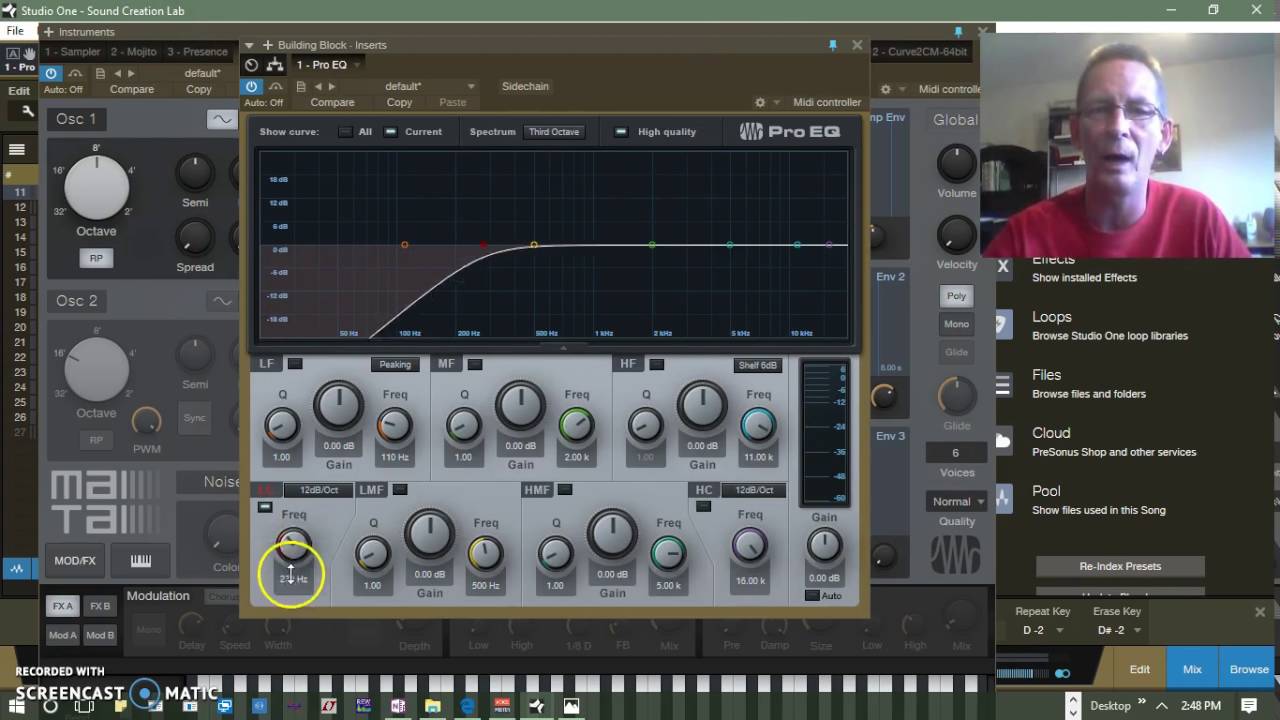Switch to the Edit view tab
This screenshot has width=1280, height=720.
pos(1140,669)
